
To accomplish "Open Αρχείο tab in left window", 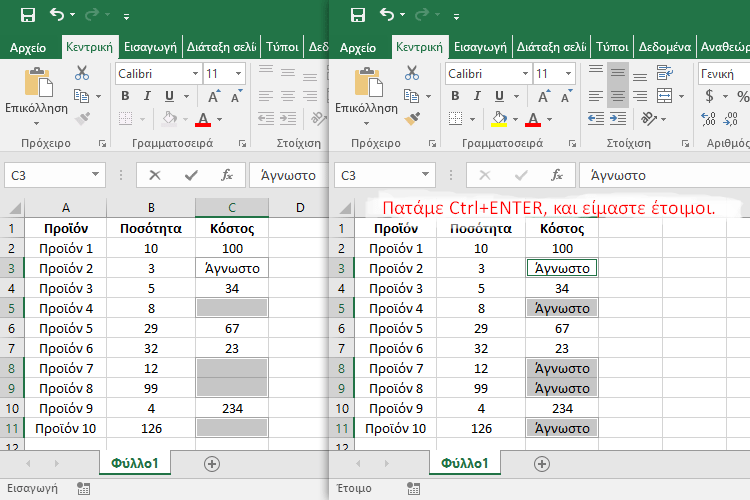I will pyautogui.click(x=28, y=47).
